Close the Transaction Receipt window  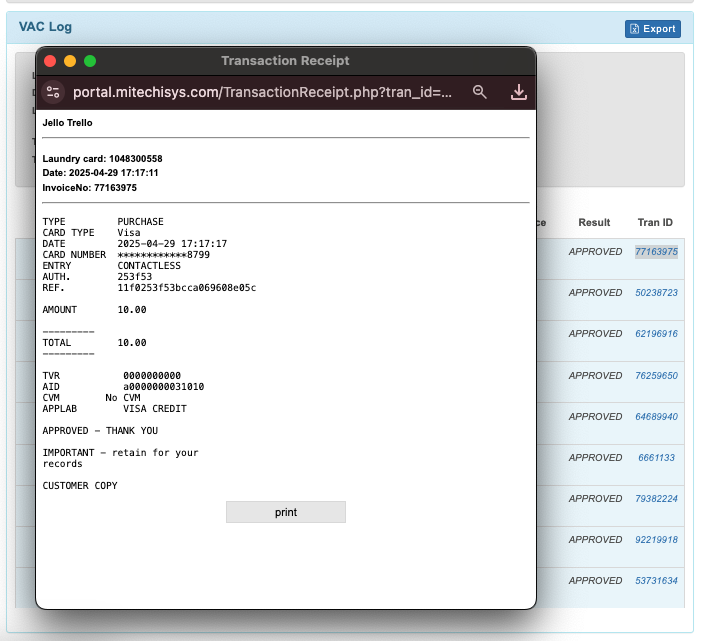point(50,61)
